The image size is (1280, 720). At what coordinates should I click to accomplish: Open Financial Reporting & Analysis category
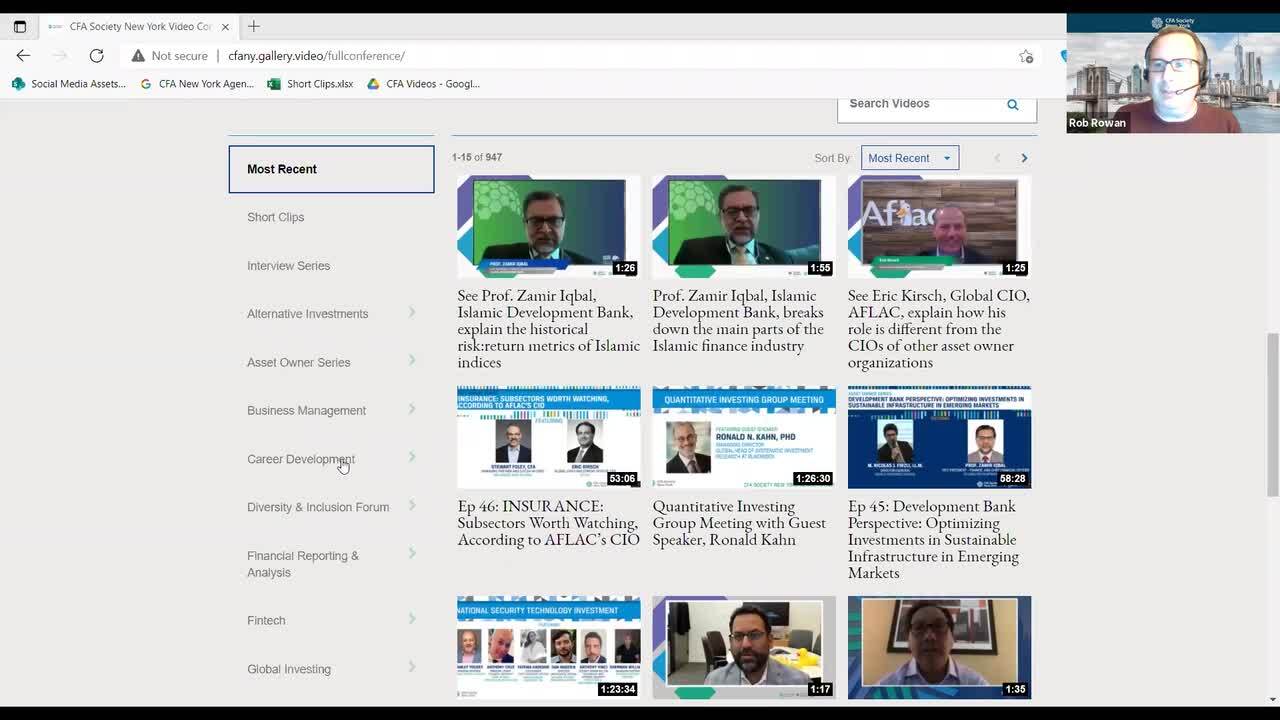tap(303, 564)
